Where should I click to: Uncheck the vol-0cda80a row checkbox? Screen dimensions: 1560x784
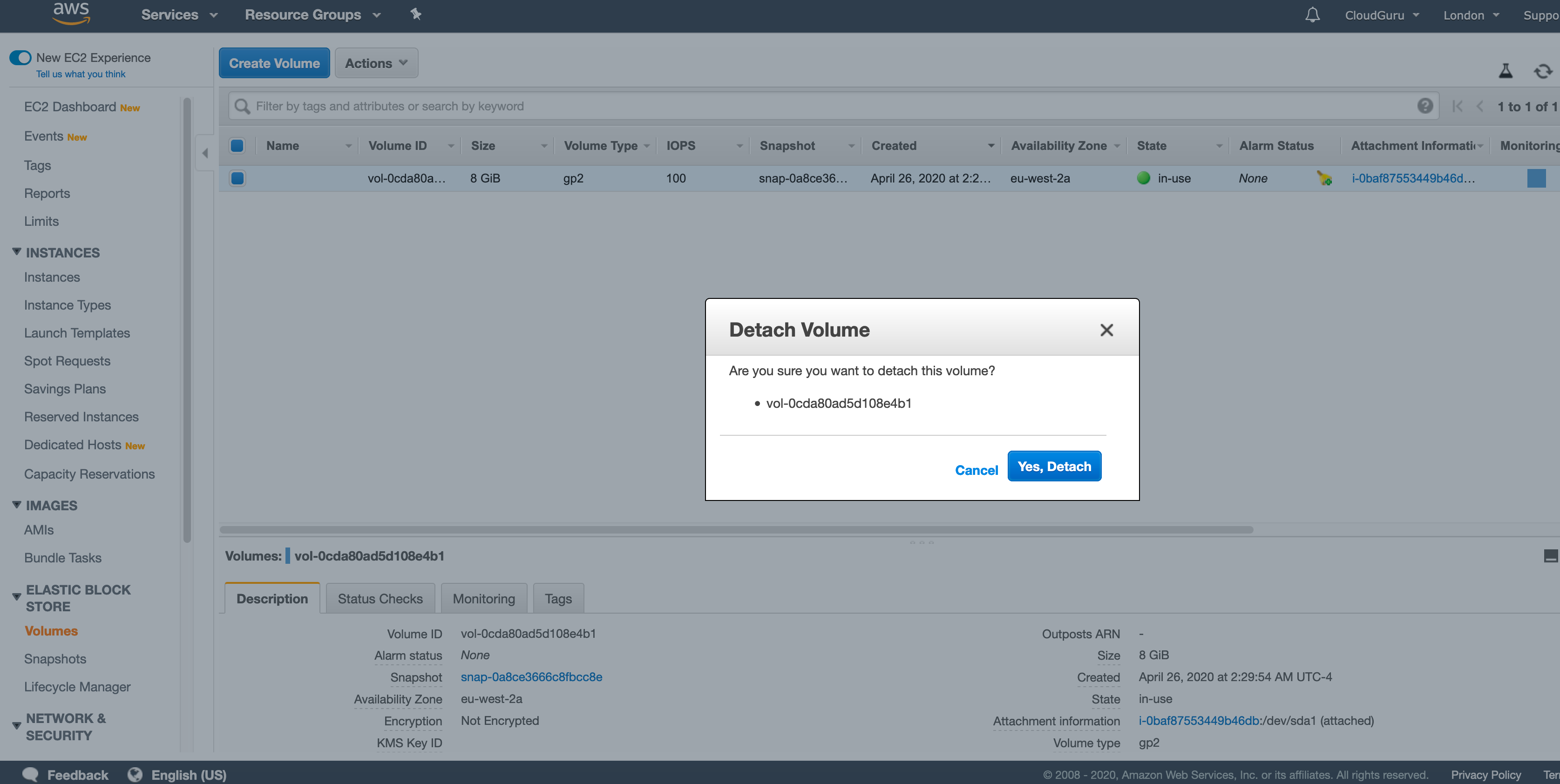pyautogui.click(x=237, y=178)
